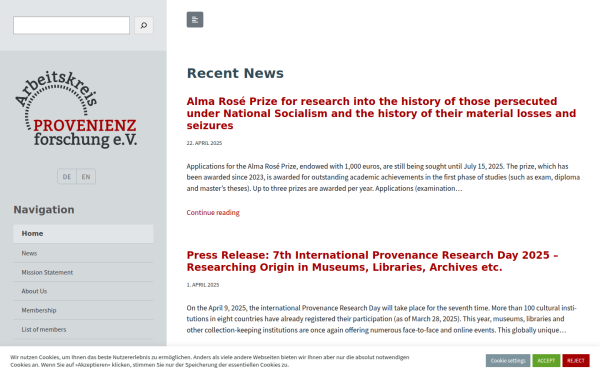This screenshot has height=375, width=600.
Task: Click the Navigation heading
Action: (x=44, y=210)
